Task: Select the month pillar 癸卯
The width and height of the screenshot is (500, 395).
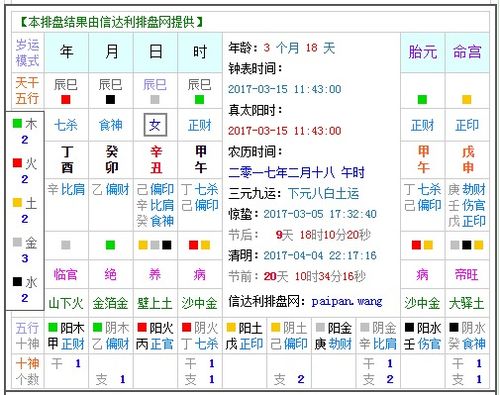Action: tap(111, 159)
